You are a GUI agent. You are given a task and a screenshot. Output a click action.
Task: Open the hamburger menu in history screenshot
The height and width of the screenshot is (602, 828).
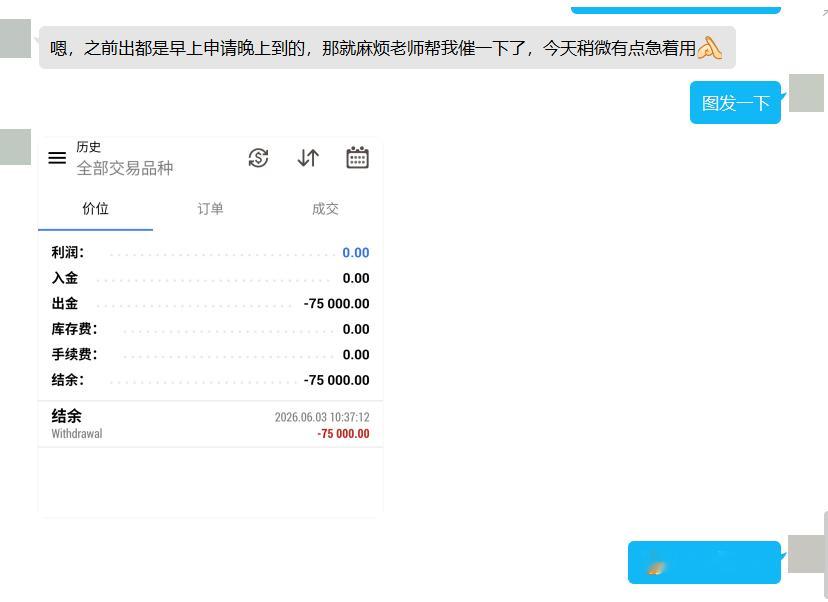(x=57, y=158)
